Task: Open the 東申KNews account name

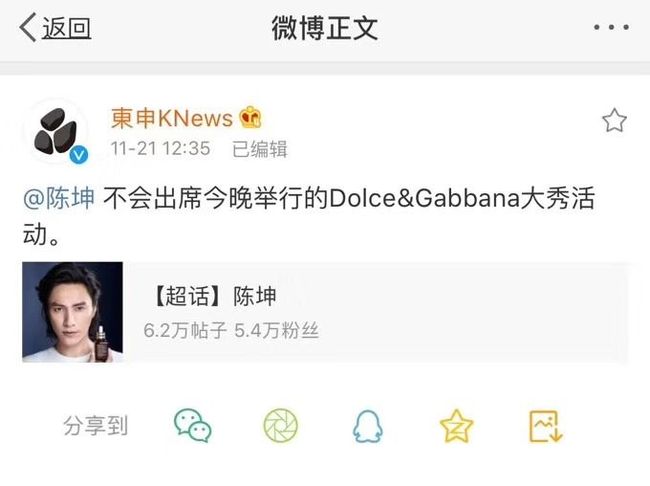Action: tap(172, 118)
